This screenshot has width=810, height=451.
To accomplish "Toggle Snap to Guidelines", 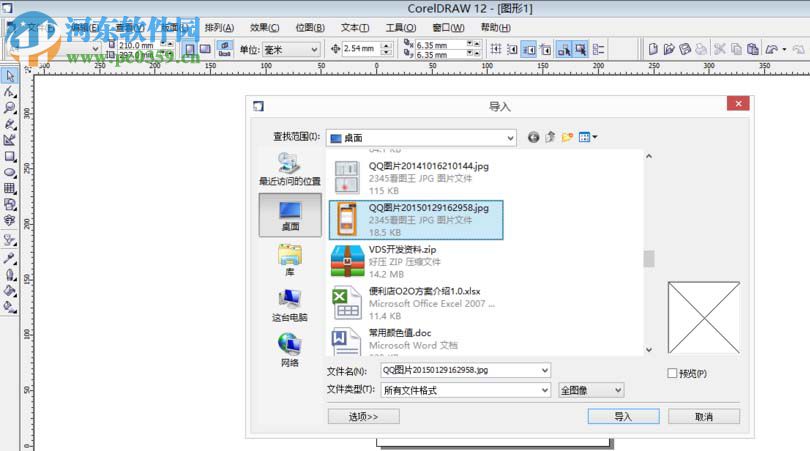I will point(512,50).
